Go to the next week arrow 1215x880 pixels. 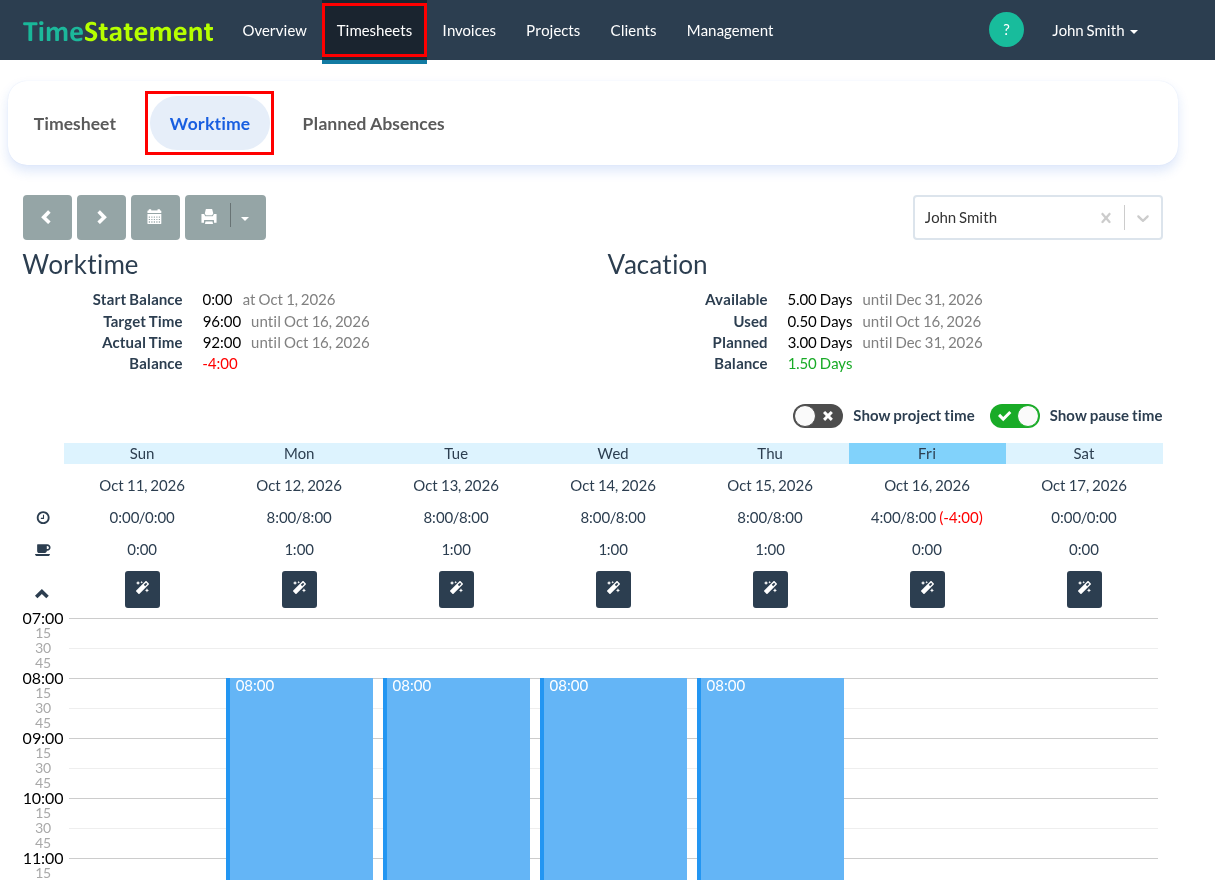click(x=101, y=217)
